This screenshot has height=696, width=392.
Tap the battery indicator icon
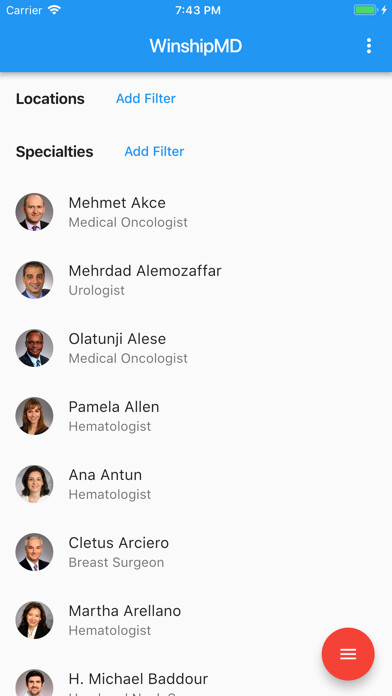point(366,10)
